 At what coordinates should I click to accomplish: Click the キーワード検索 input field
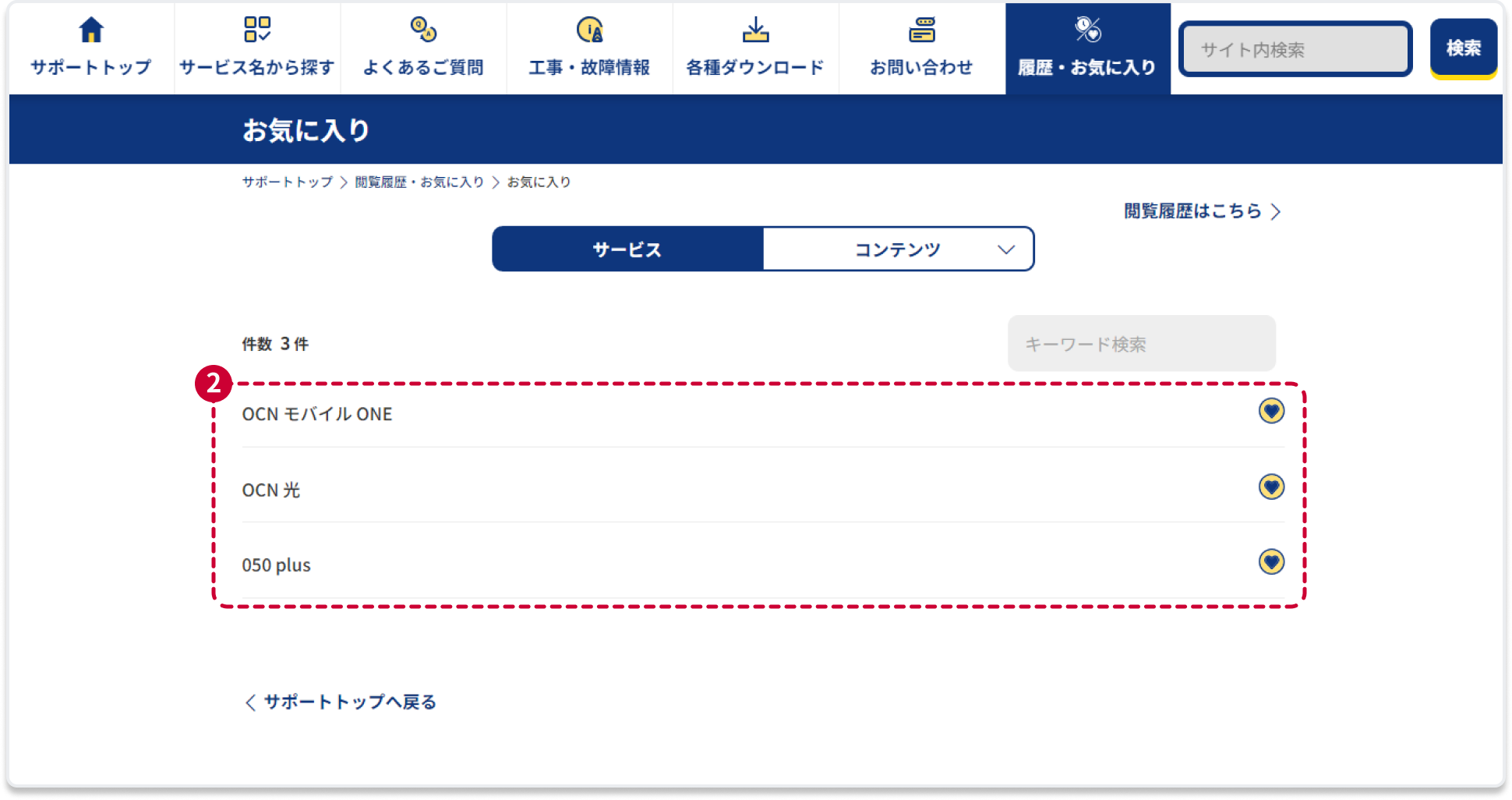coord(1141,344)
